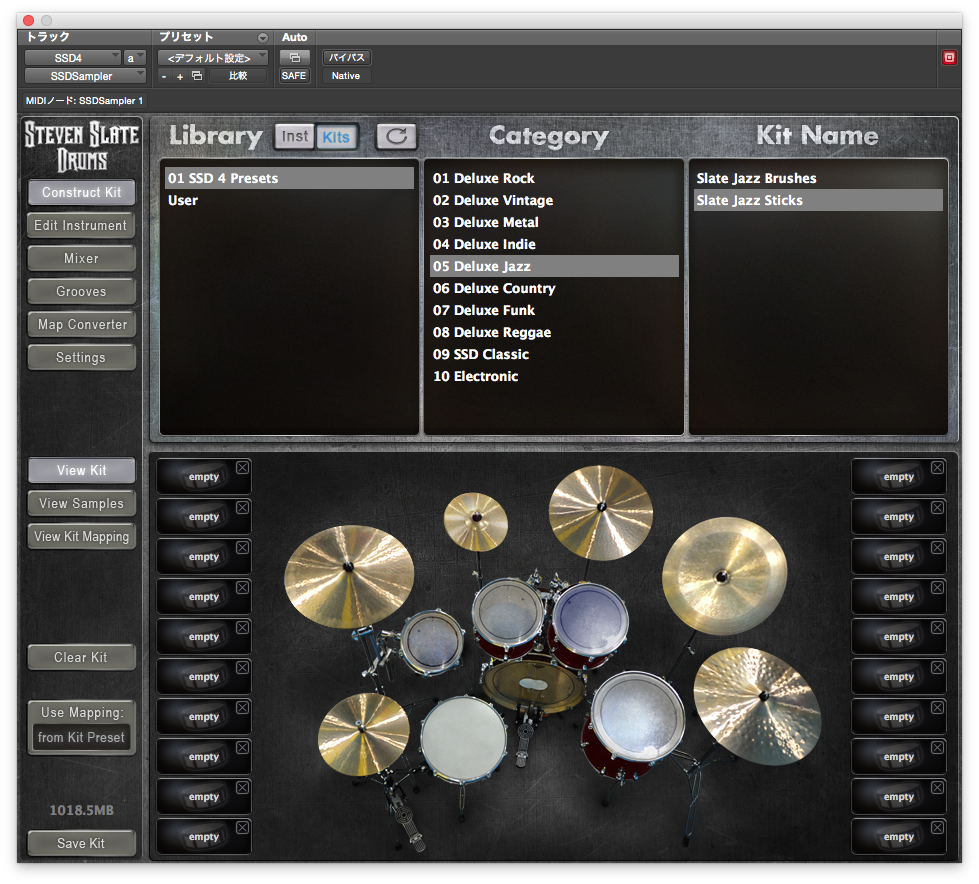Click the View Samples button
The height and width of the screenshot is (884, 979).
(x=81, y=503)
